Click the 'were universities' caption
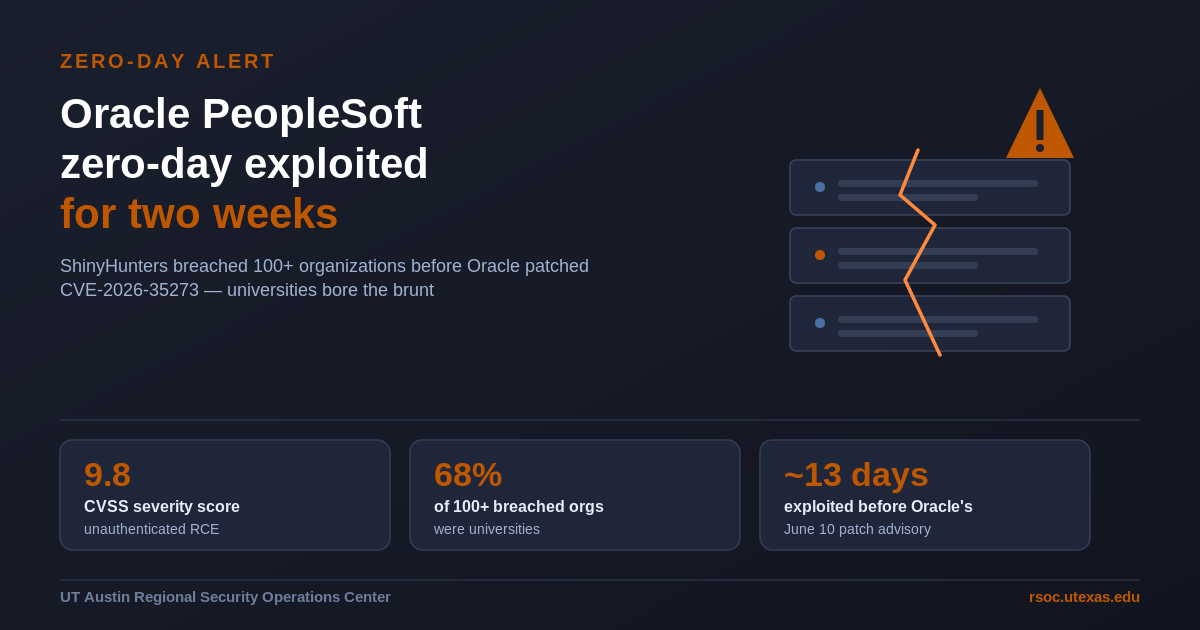Viewport: 1200px width, 630px height. pyautogui.click(x=487, y=529)
